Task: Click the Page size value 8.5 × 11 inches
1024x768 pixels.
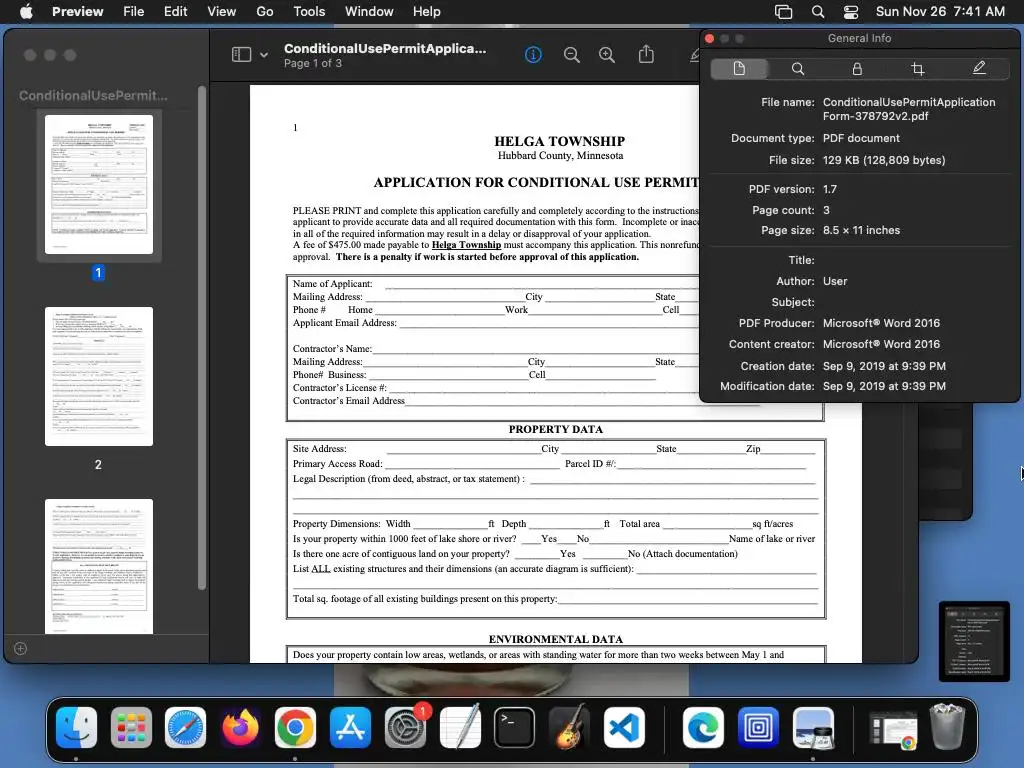Action: 861,231
